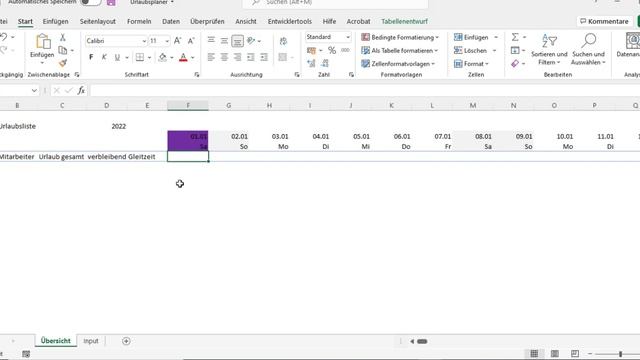Image resolution: width=640 pixels, height=360 pixels.
Task: Click the decrease indent icon
Action: point(251,57)
